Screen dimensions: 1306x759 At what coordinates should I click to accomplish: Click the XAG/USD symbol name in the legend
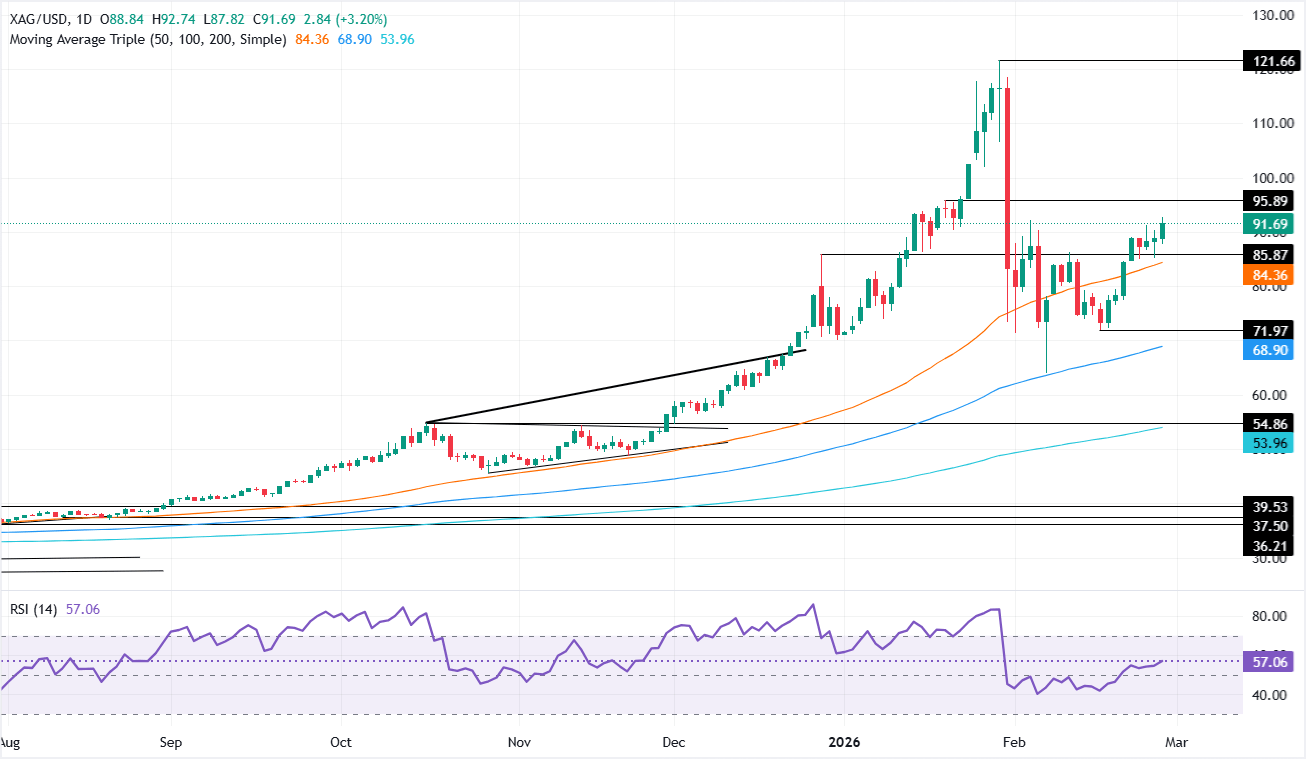35,17
